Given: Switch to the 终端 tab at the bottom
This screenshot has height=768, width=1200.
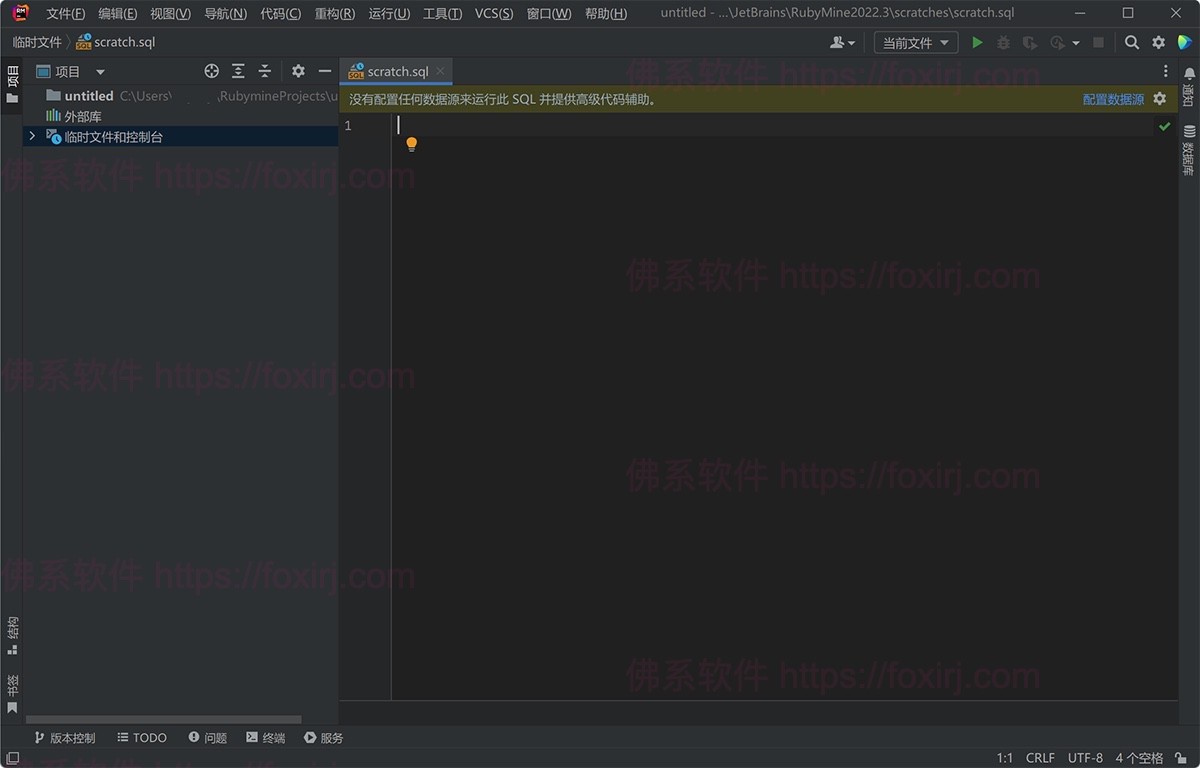Looking at the screenshot, I should coord(265,737).
